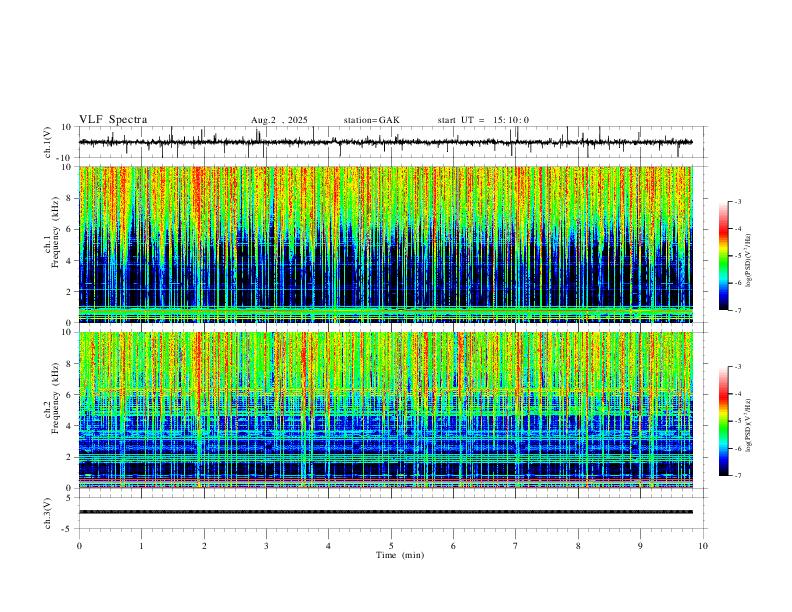Click time axis tick label "0"
The image size is (792, 612).
pyautogui.click(x=79, y=546)
